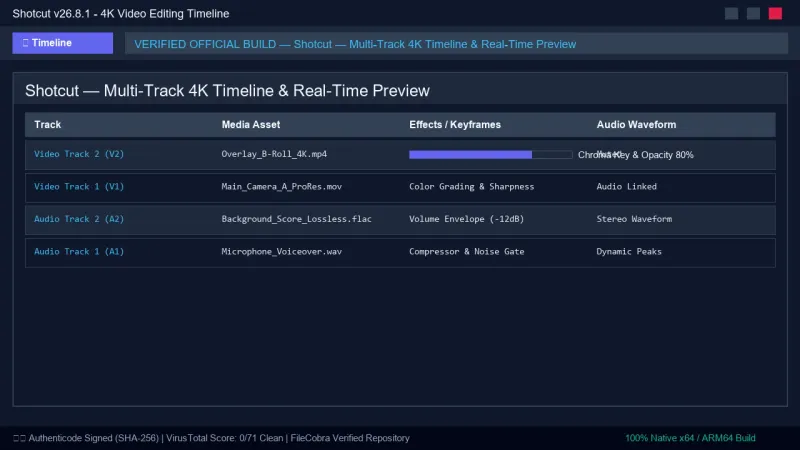The image size is (800, 450).
Task: Open the Timeline tab
Action: coord(63,43)
